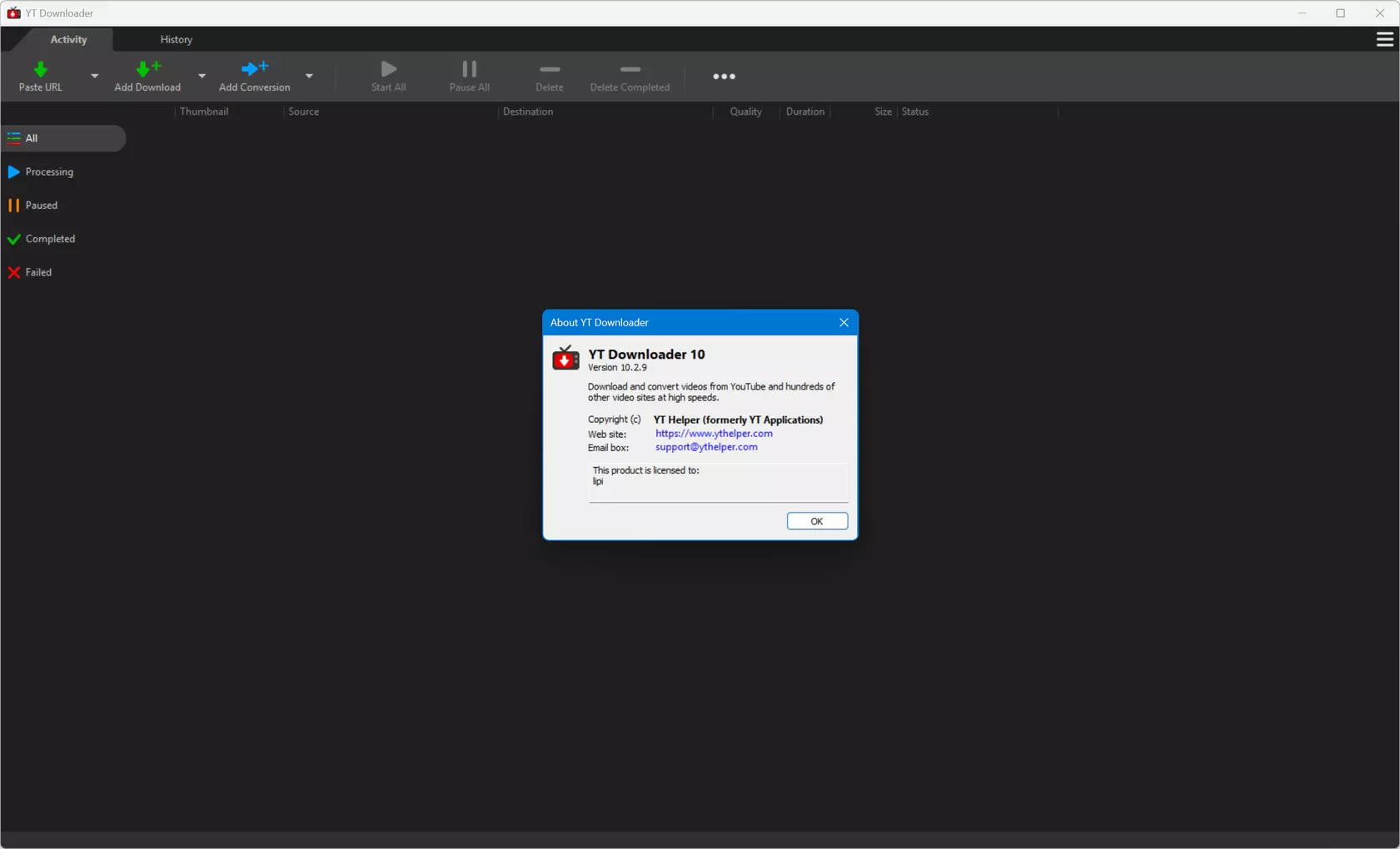
Task: Open the three-dots more options button
Action: pyautogui.click(x=724, y=77)
